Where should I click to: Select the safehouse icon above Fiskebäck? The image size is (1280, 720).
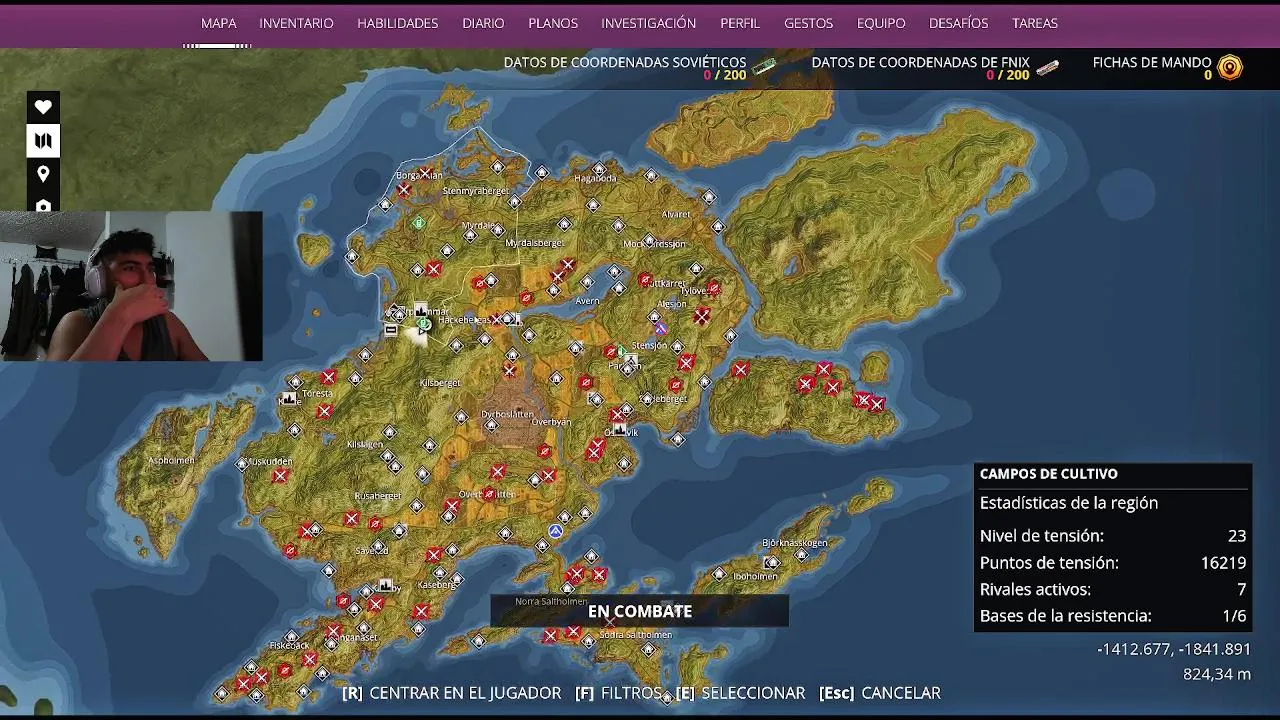(291, 636)
